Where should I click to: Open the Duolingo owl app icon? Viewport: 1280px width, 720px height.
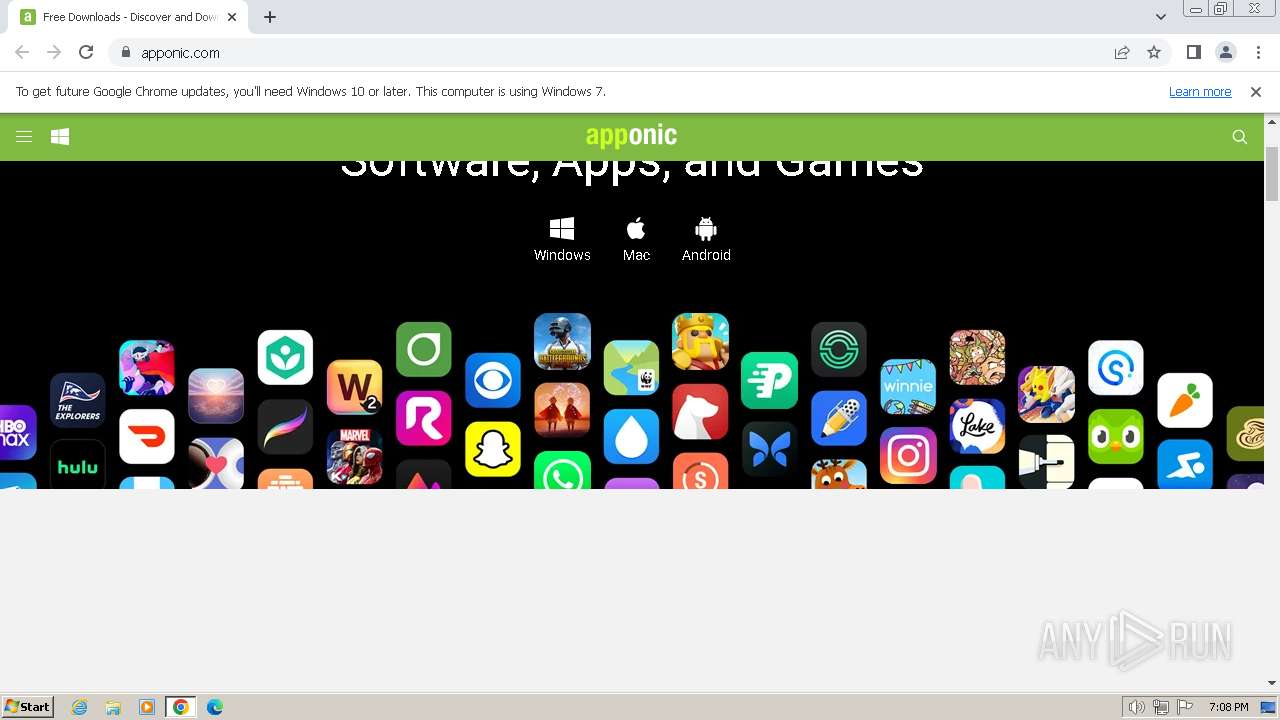pyautogui.click(x=1116, y=436)
